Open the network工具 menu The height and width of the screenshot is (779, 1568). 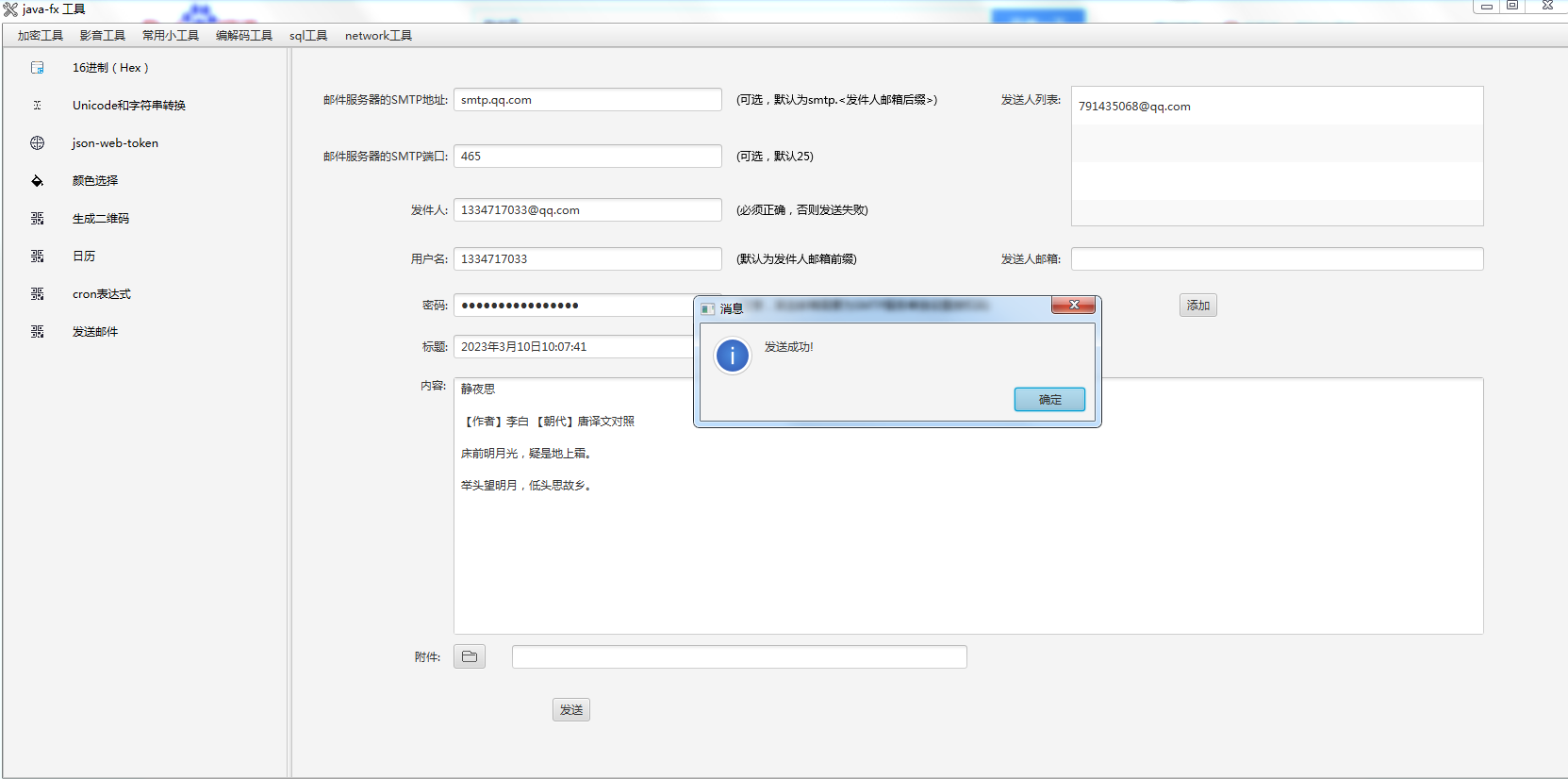[x=378, y=36]
